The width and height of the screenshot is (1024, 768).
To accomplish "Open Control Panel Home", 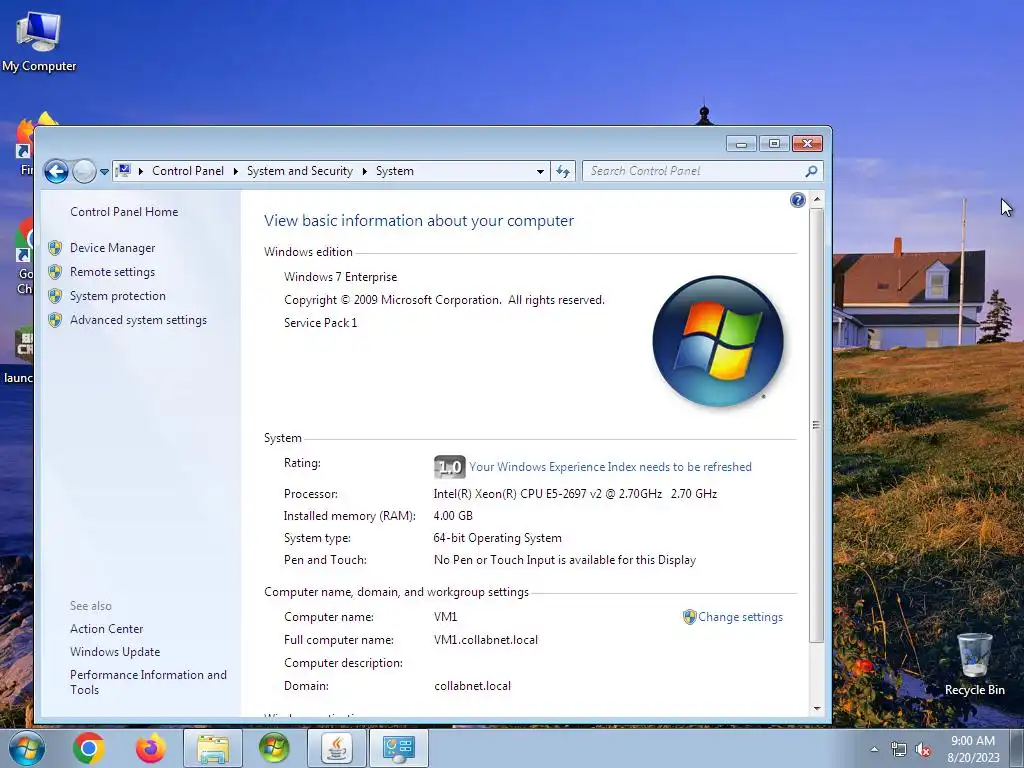I will tap(124, 212).
